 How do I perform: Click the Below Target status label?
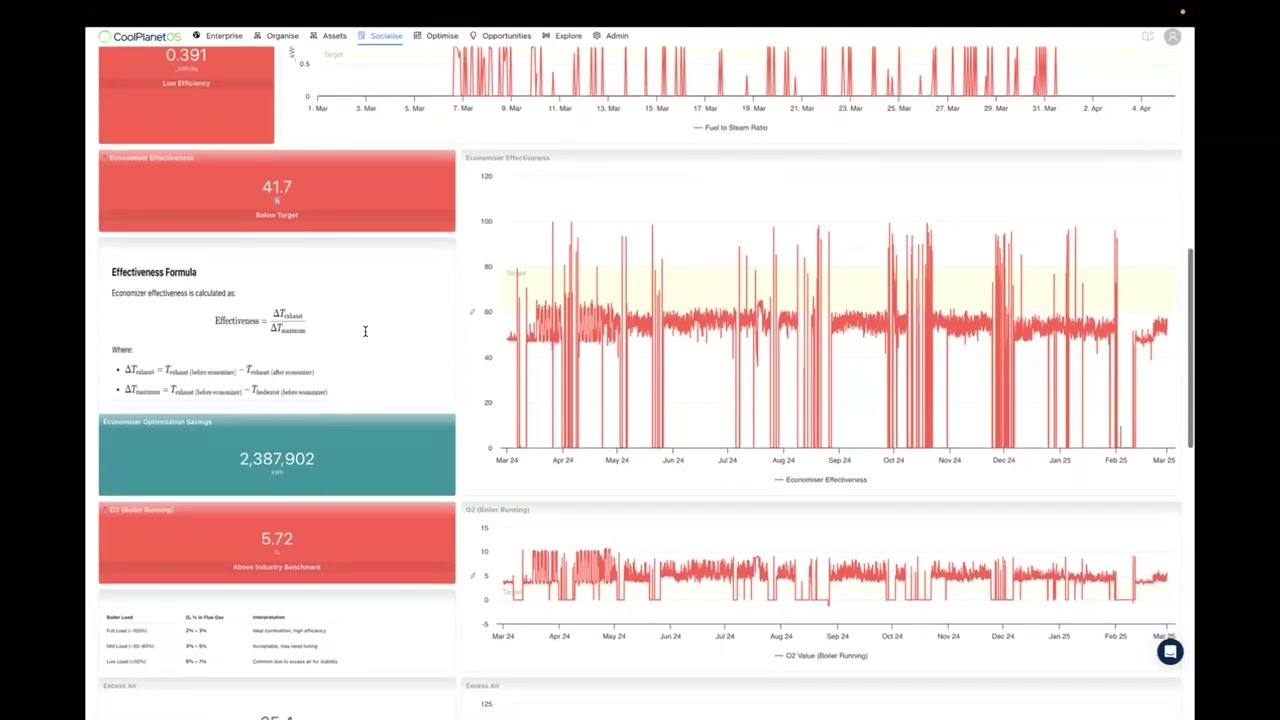point(277,215)
